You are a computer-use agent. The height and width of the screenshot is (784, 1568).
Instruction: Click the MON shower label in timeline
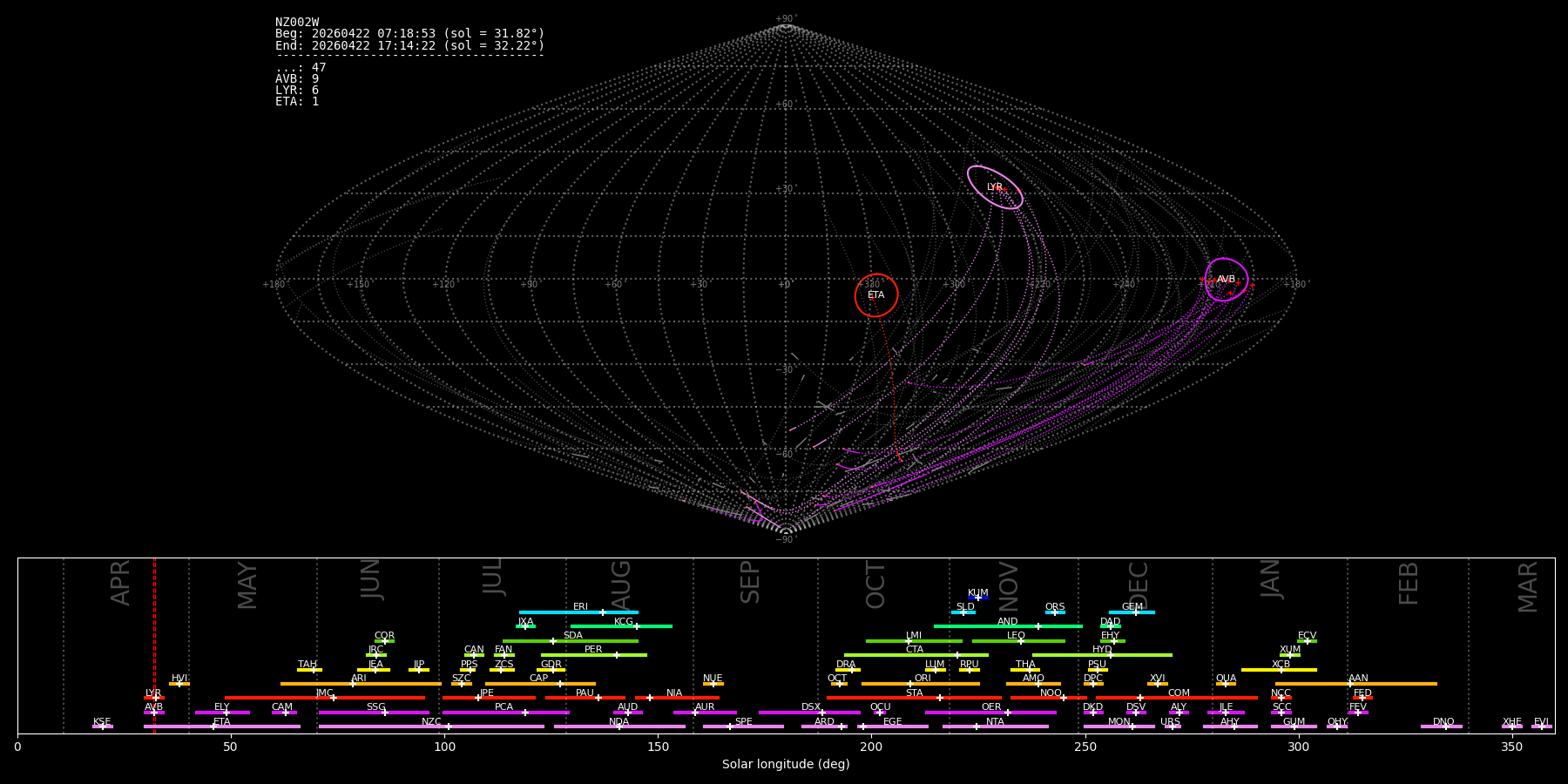[1119, 722]
